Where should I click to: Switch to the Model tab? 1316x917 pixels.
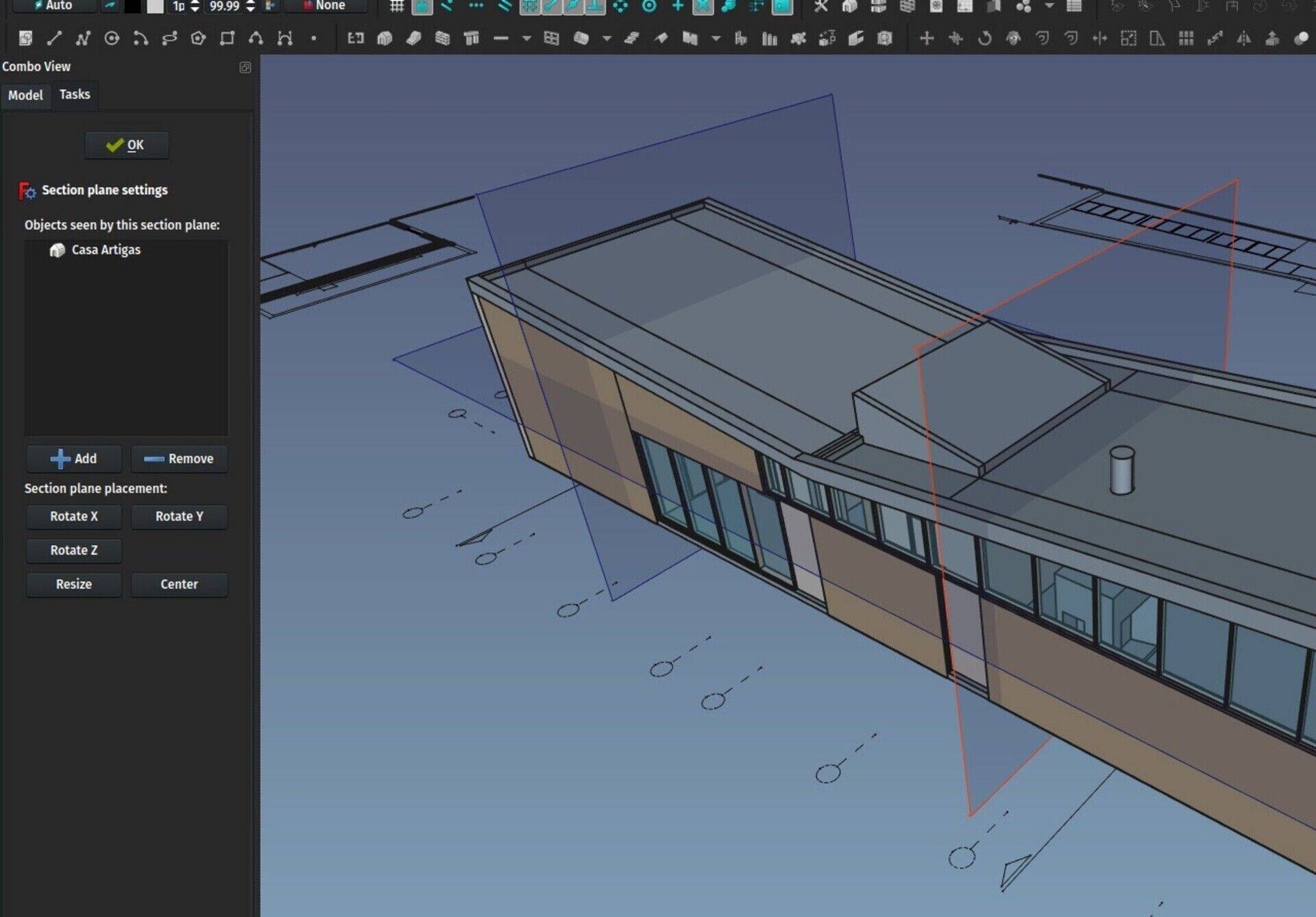(25, 95)
